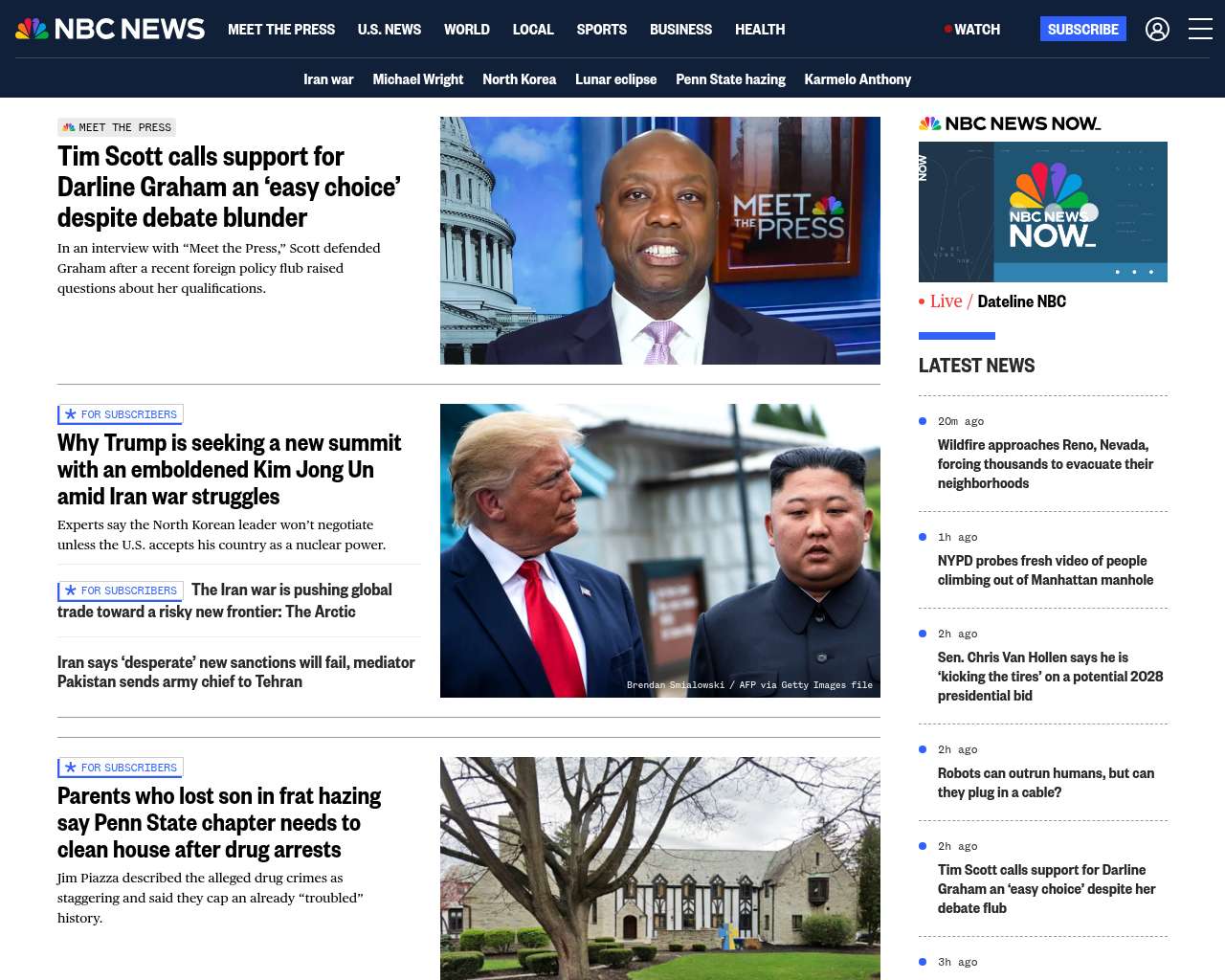The height and width of the screenshot is (980, 1225).
Task: Open Karmelo Anthony trending topic
Action: tap(857, 79)
